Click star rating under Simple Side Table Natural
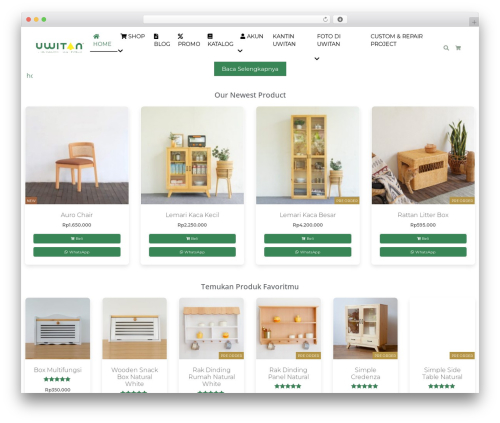This screenshot has height=423, width=500. click(442, 386)
